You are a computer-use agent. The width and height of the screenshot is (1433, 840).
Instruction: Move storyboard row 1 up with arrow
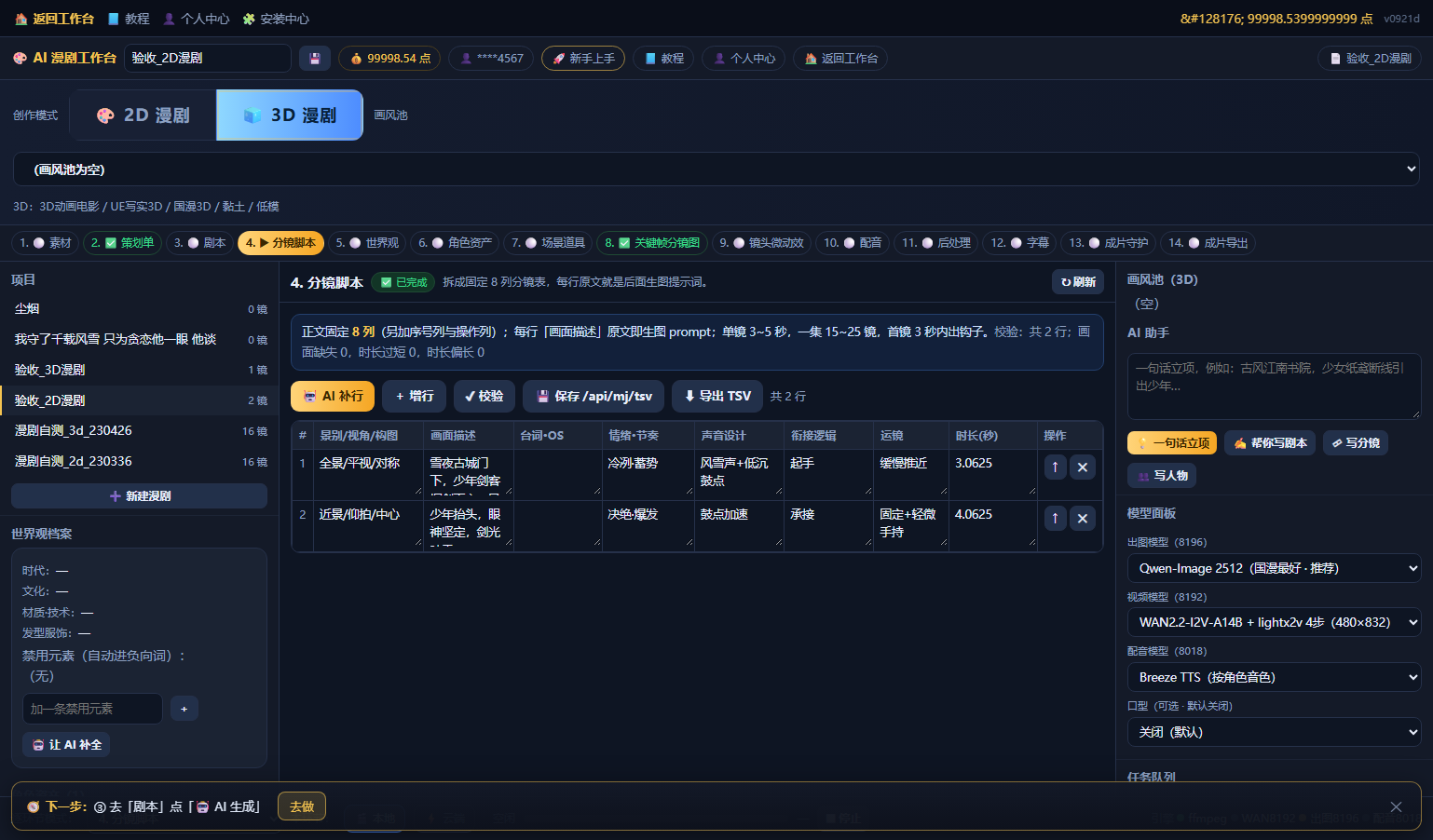pos(1055,467)
